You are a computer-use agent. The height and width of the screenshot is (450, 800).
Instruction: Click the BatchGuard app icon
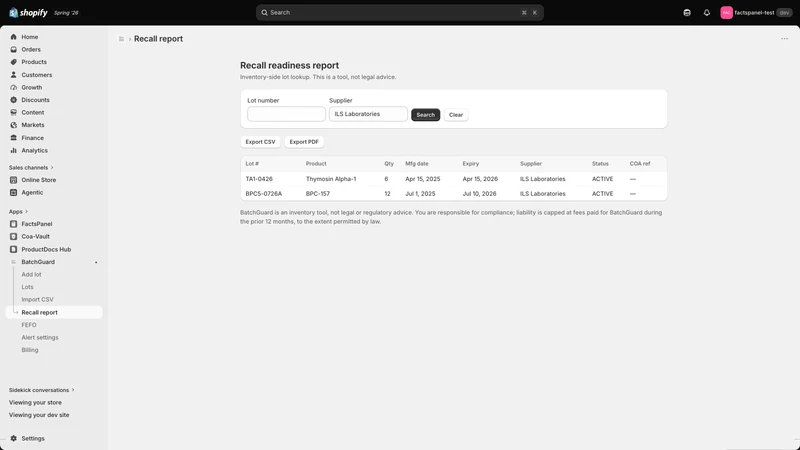click(x=13, y=262)
